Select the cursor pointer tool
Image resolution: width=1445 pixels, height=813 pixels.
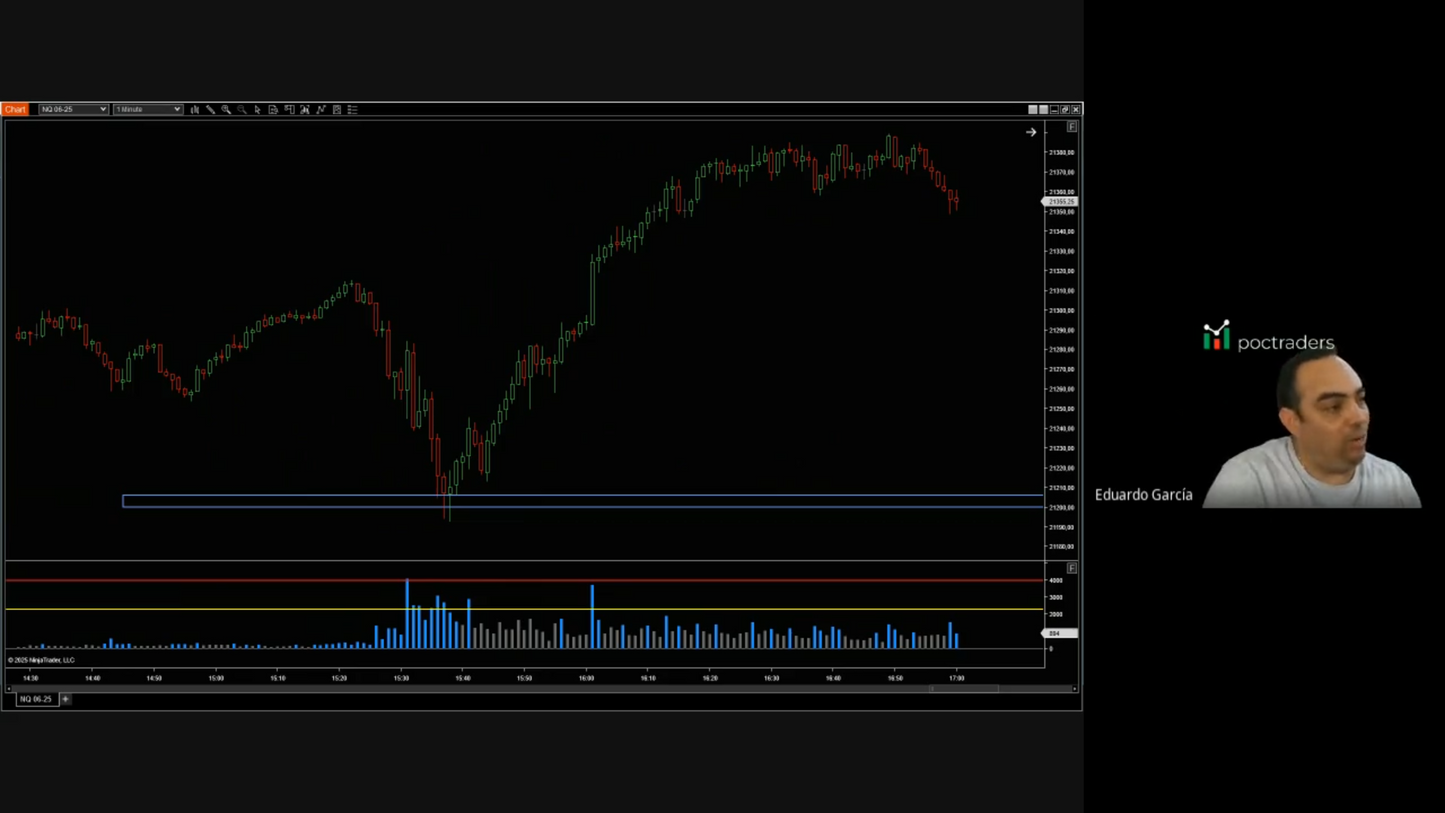(257, 110)
